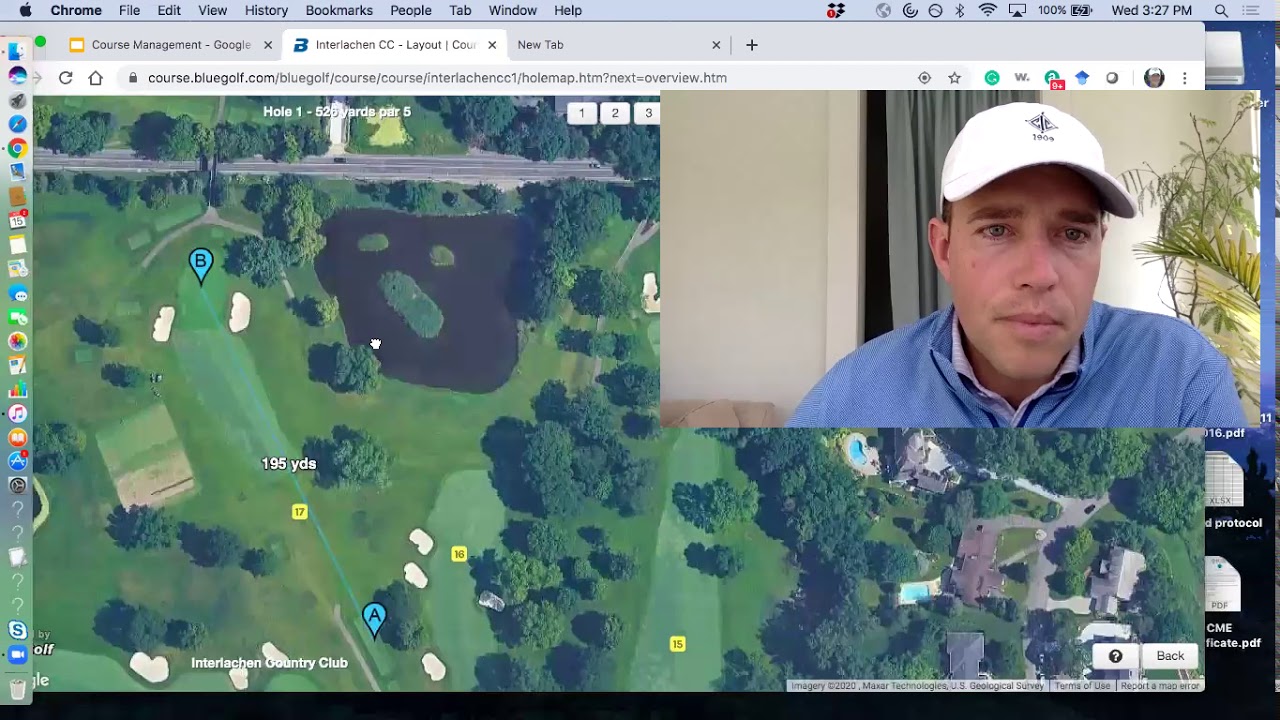
Task: Open the Chrome profile avatar
Action: pos(1154,78)
